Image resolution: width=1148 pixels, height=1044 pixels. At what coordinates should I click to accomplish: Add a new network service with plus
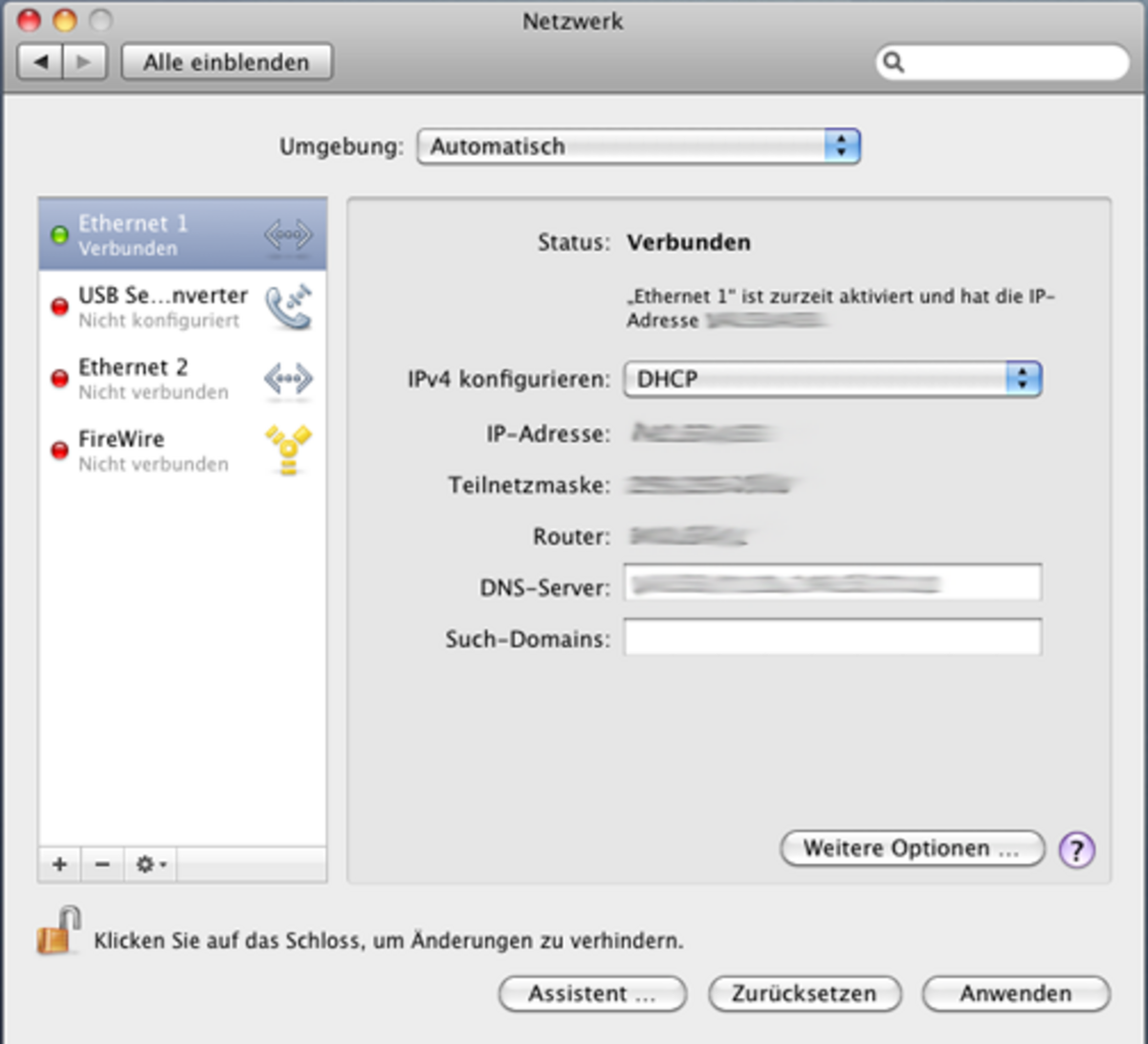pos(59,865)
